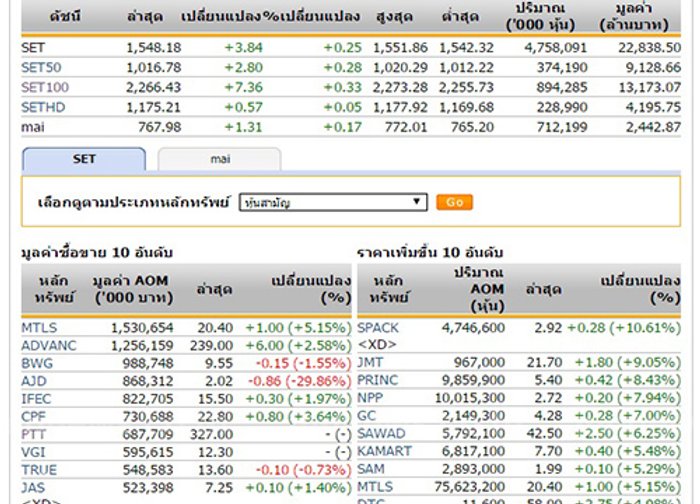The width and height of the screenshot is (700, 504).
Task: Click the orange Go button
Action: click(454, 202)
